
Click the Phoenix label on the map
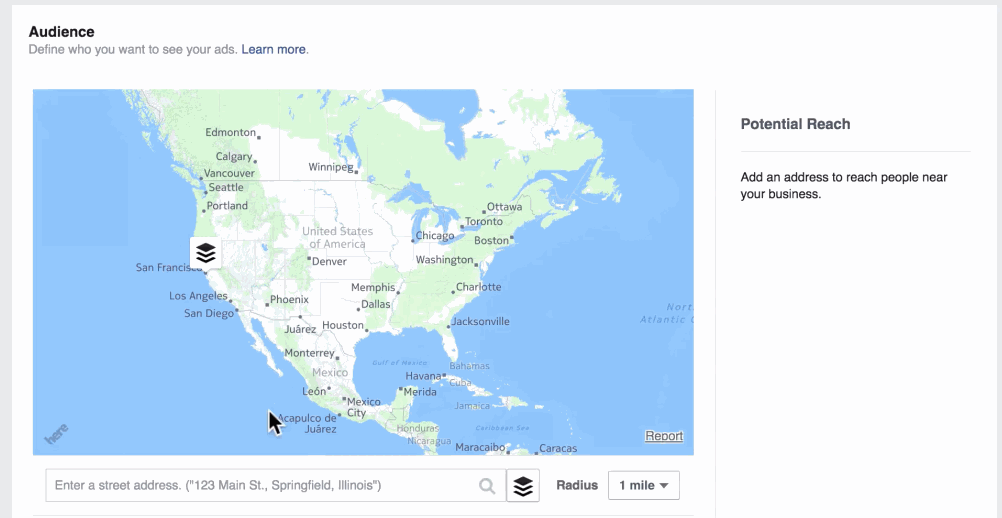(x=289, y=299)
